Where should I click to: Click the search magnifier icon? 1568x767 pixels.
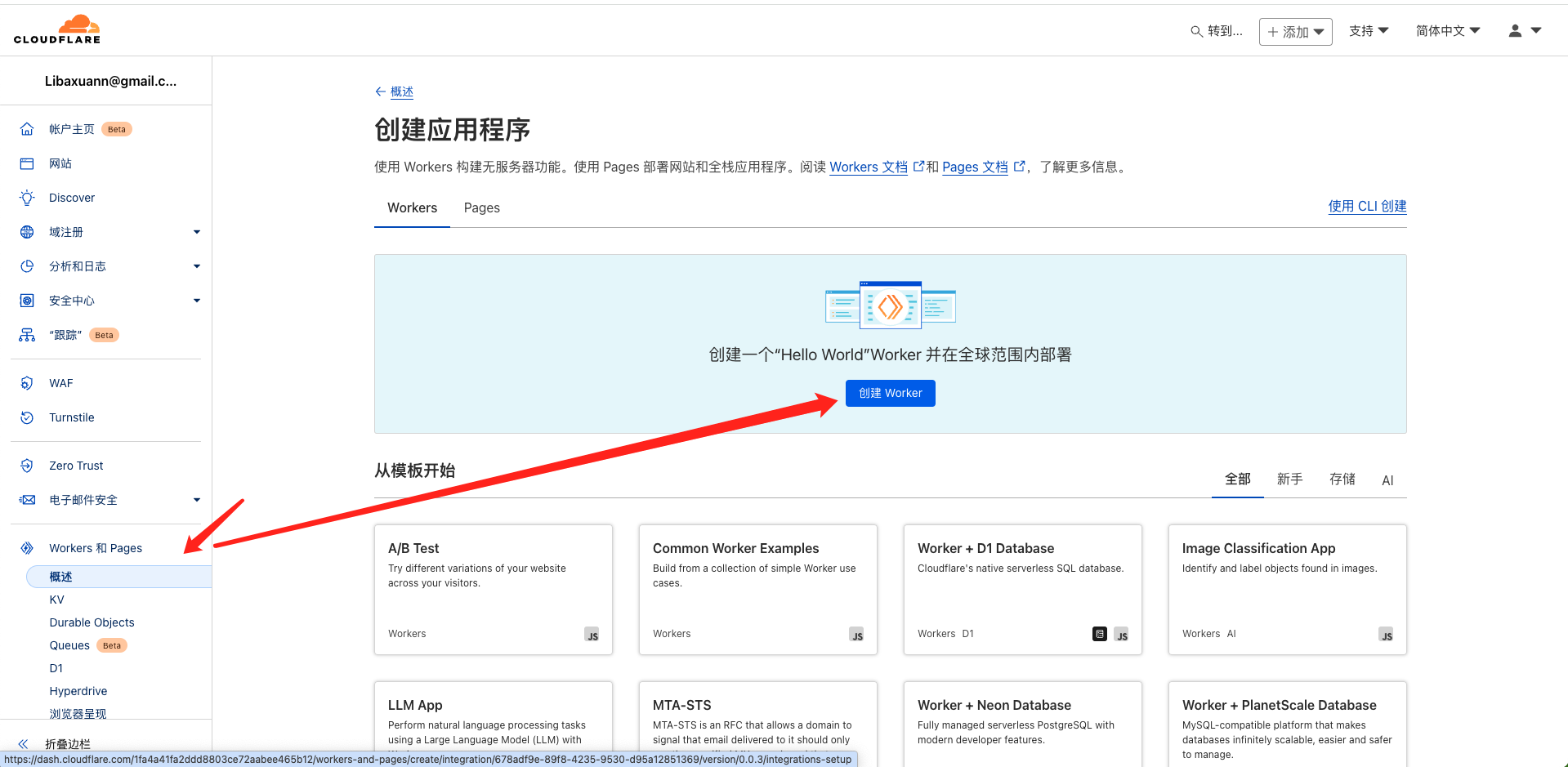pyautogui.click(x=1196, y=31)
